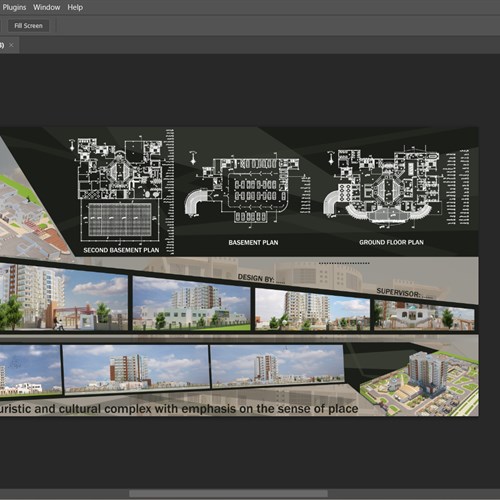Click the "SUPERVISOR:" text label
Screen dimensions: 500x500
[x=398, y=292]
